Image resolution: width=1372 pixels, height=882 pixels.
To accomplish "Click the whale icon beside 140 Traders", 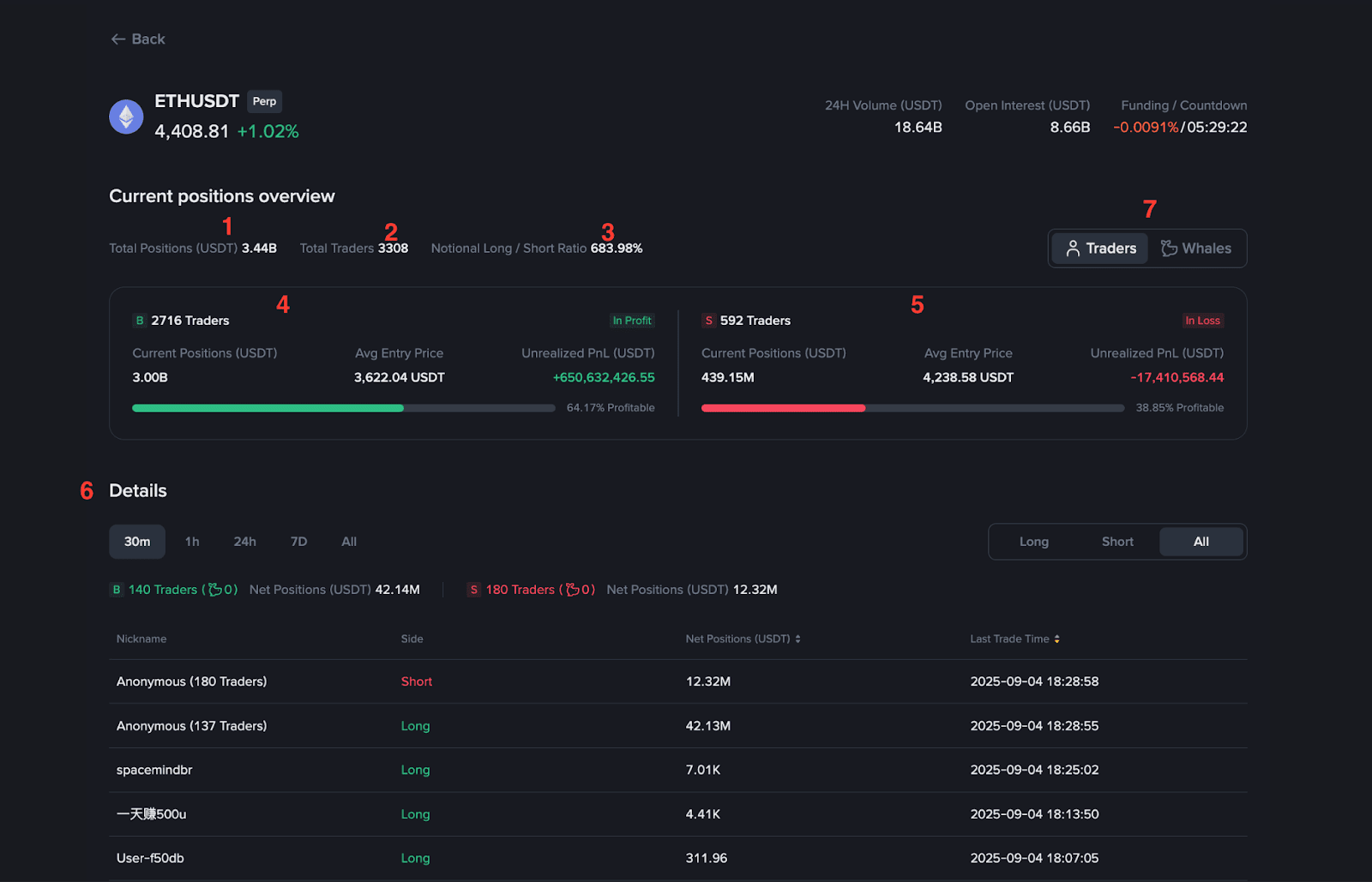I will pyautogui.click(x=215, y=590).
